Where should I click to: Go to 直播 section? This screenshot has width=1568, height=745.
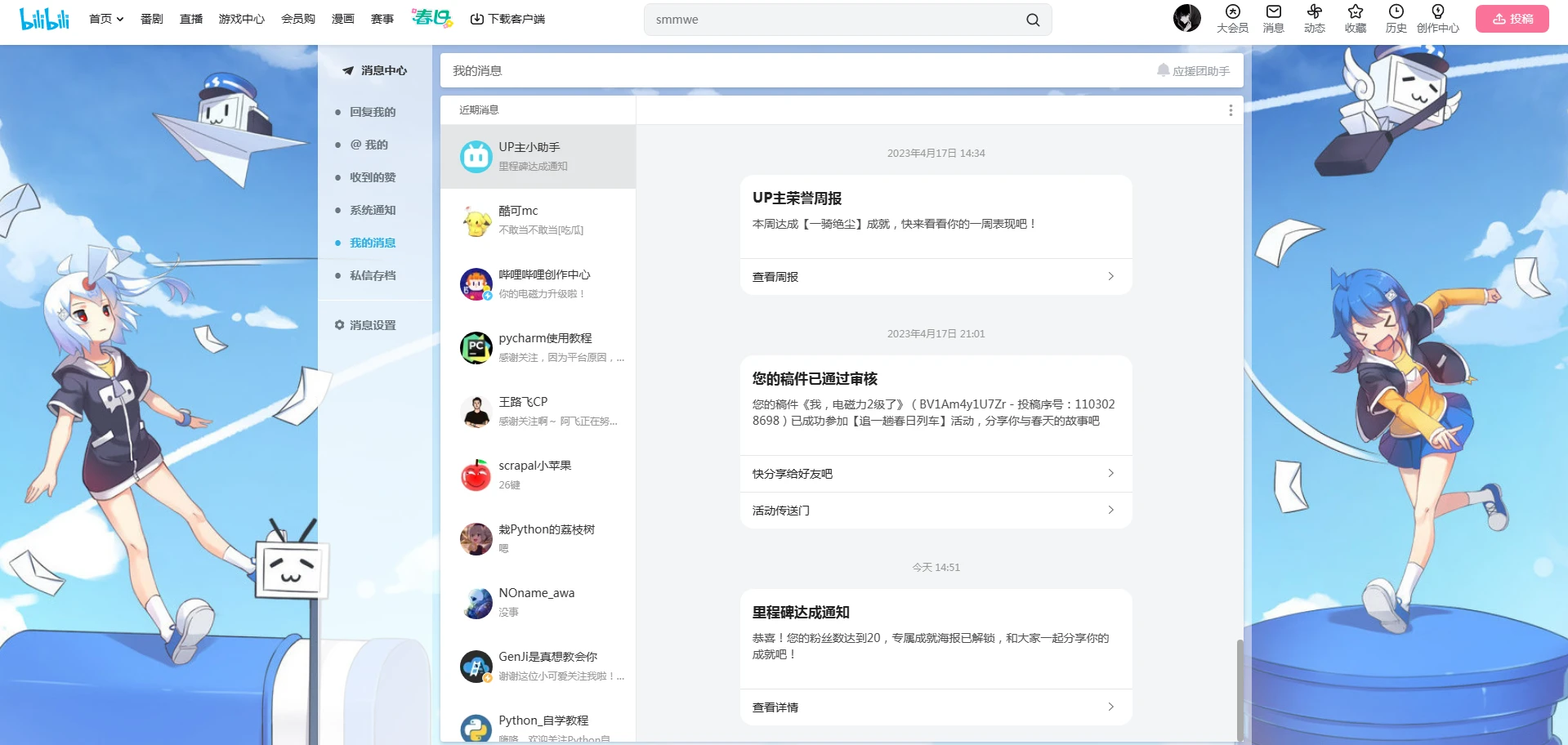click(x=190, y=19)
